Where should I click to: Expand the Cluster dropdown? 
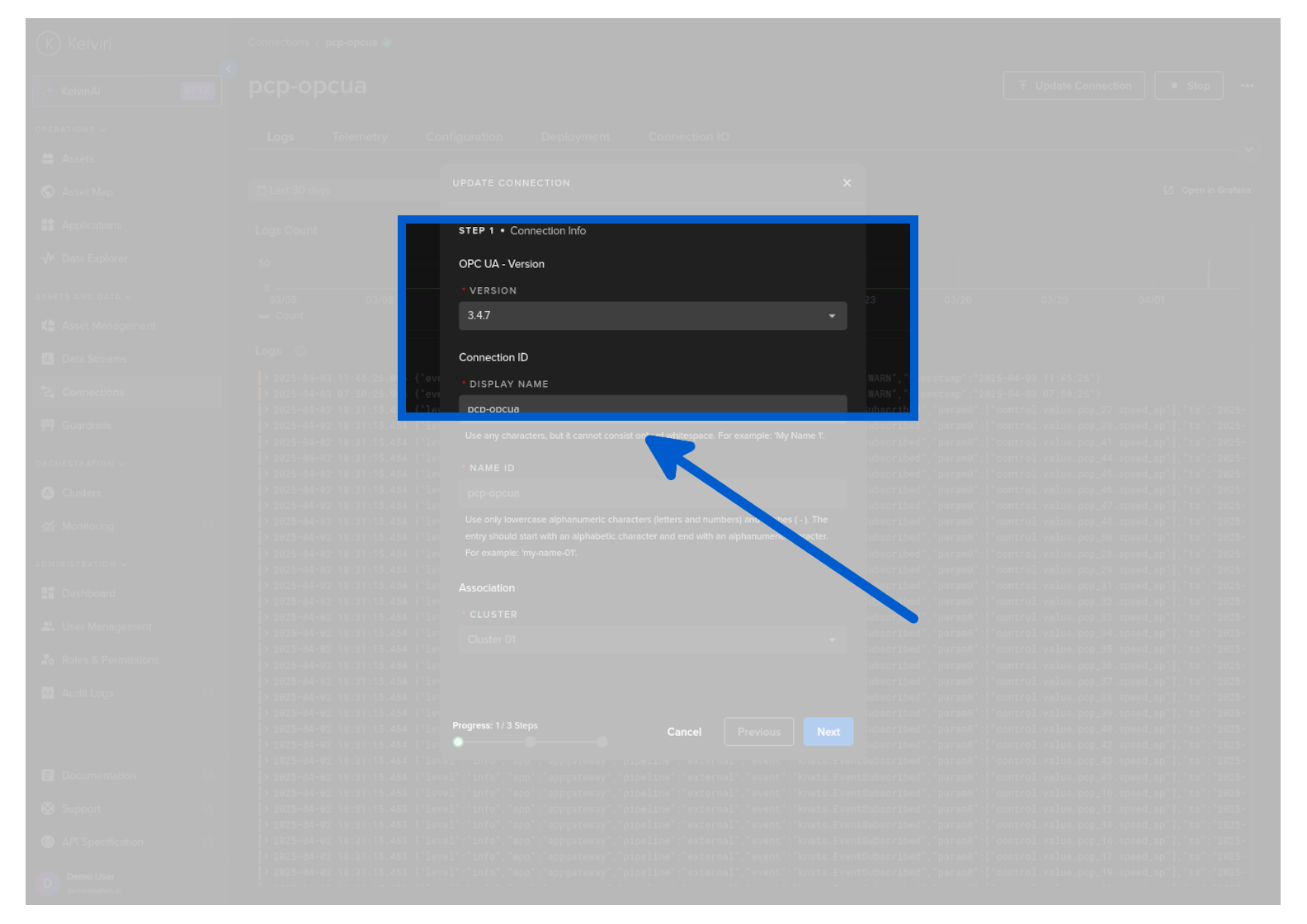[x=652, y=640]
